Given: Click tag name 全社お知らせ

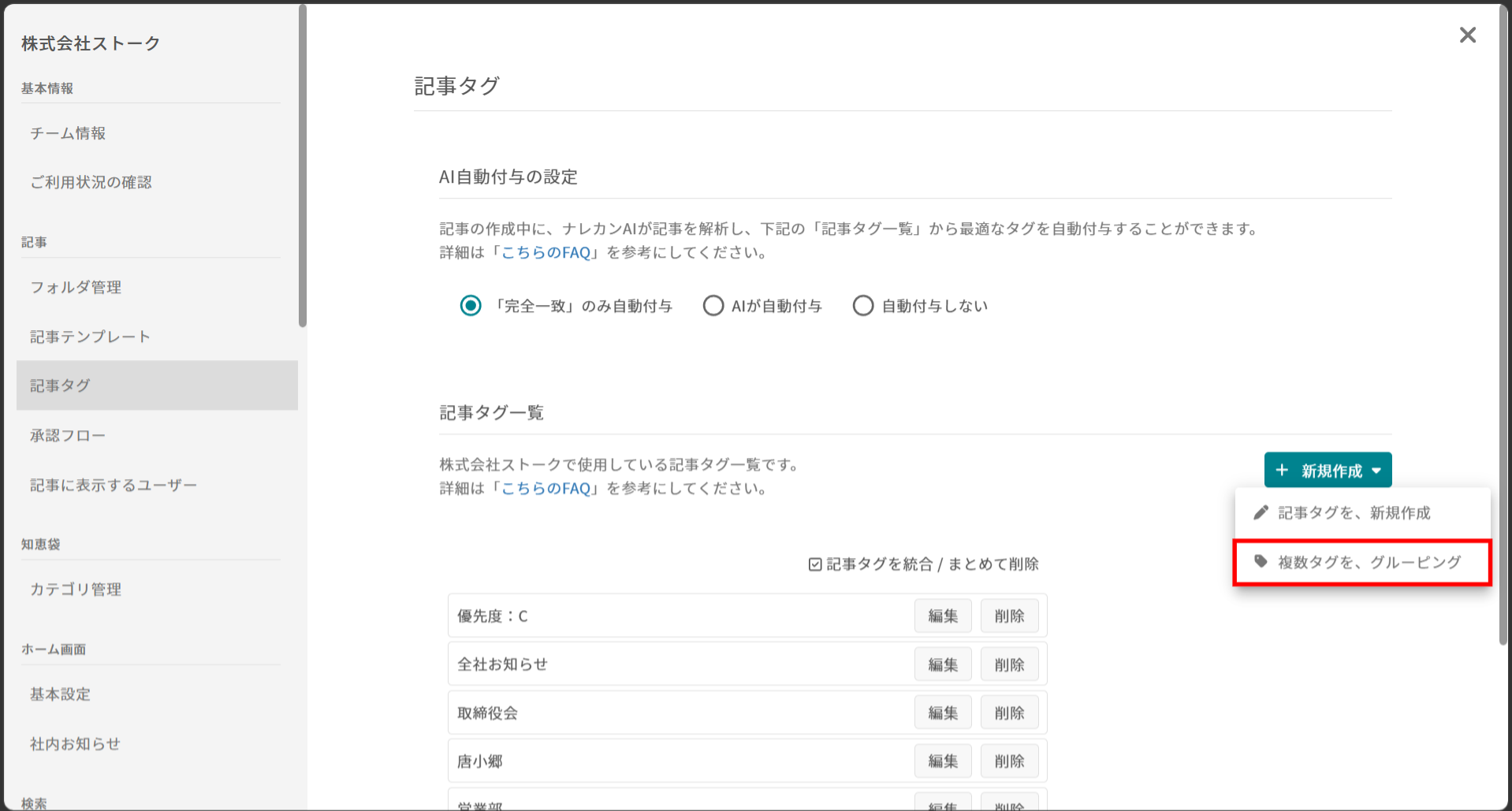Looking at the screenshot, I should coord(502,664).
